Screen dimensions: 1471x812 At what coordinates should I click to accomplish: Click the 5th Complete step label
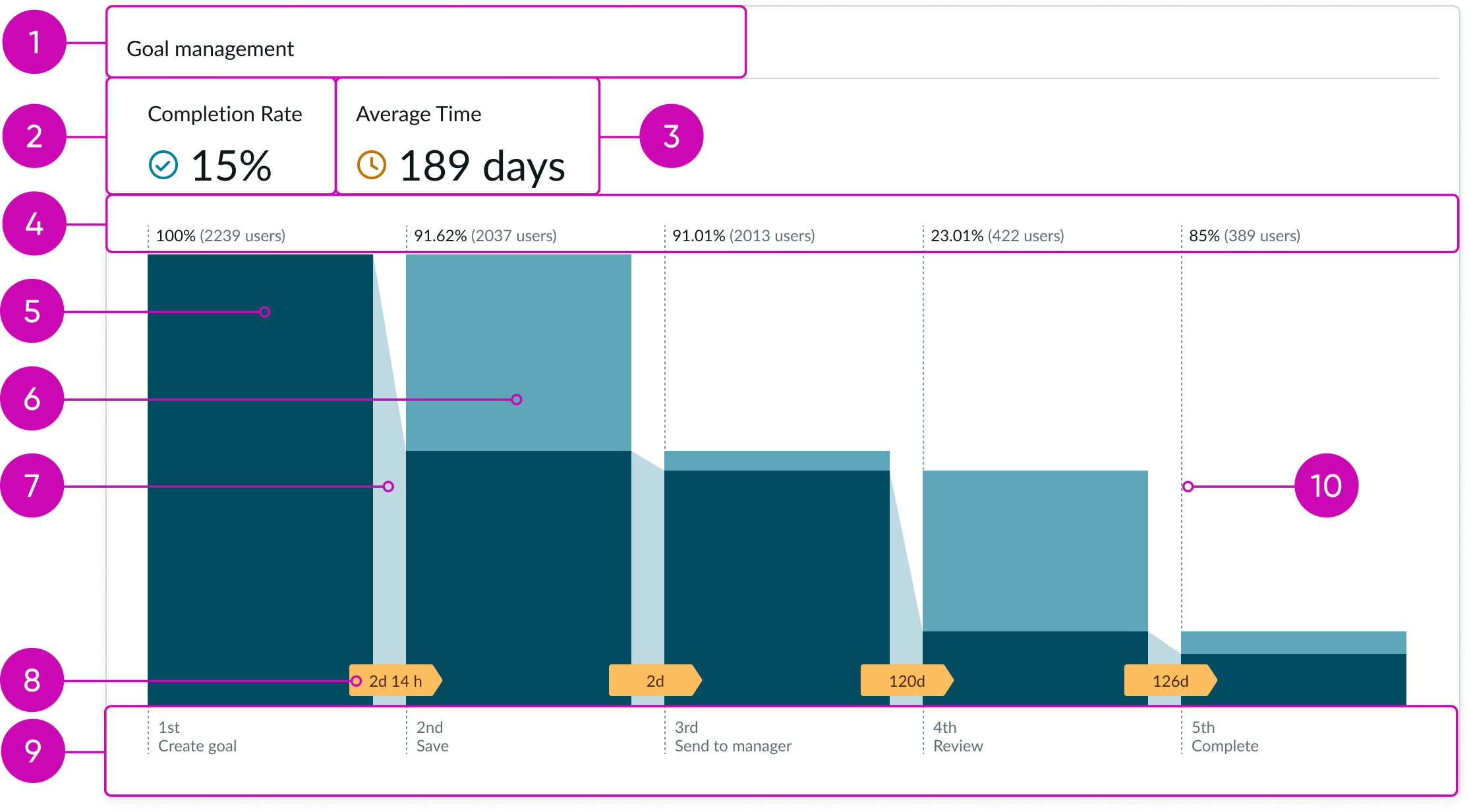pos(1225,737)
